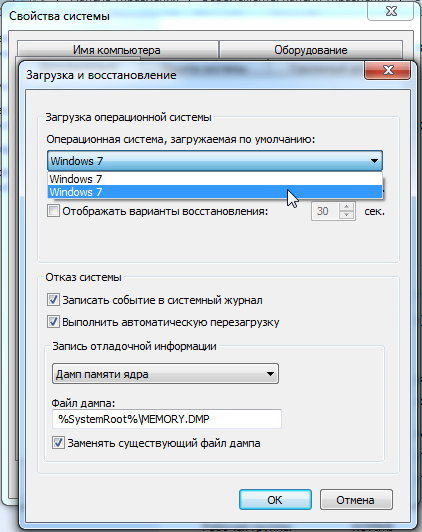Click the dump file path field

pos(167,419)
